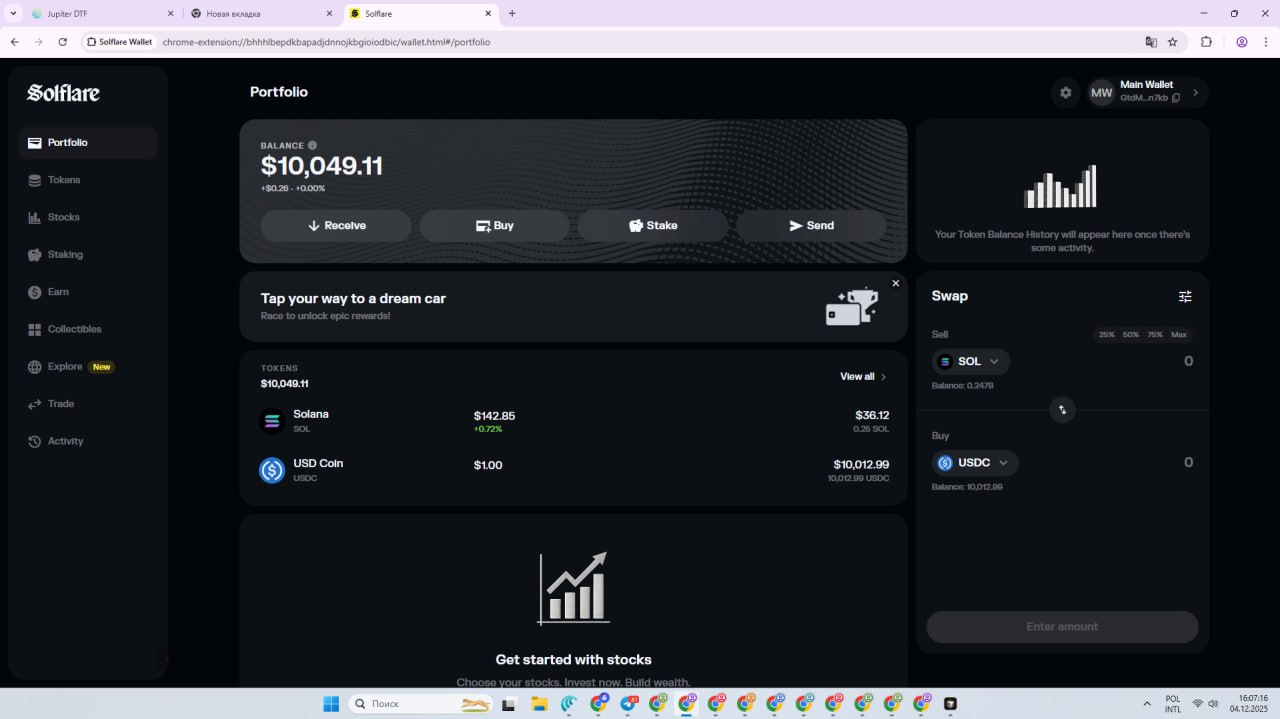Open wallet settings gear icon
1280x719 pixels.
coord(1065,93)
